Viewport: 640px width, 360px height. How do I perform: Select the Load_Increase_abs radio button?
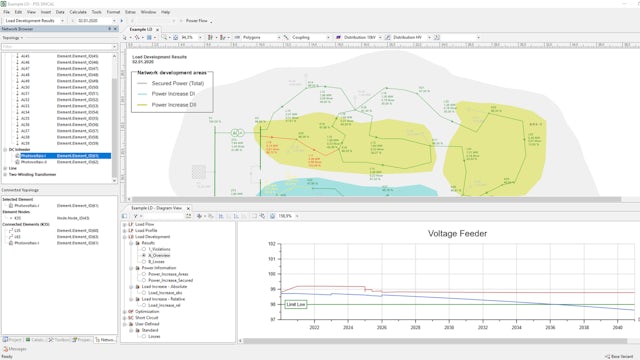coord(144,293)
